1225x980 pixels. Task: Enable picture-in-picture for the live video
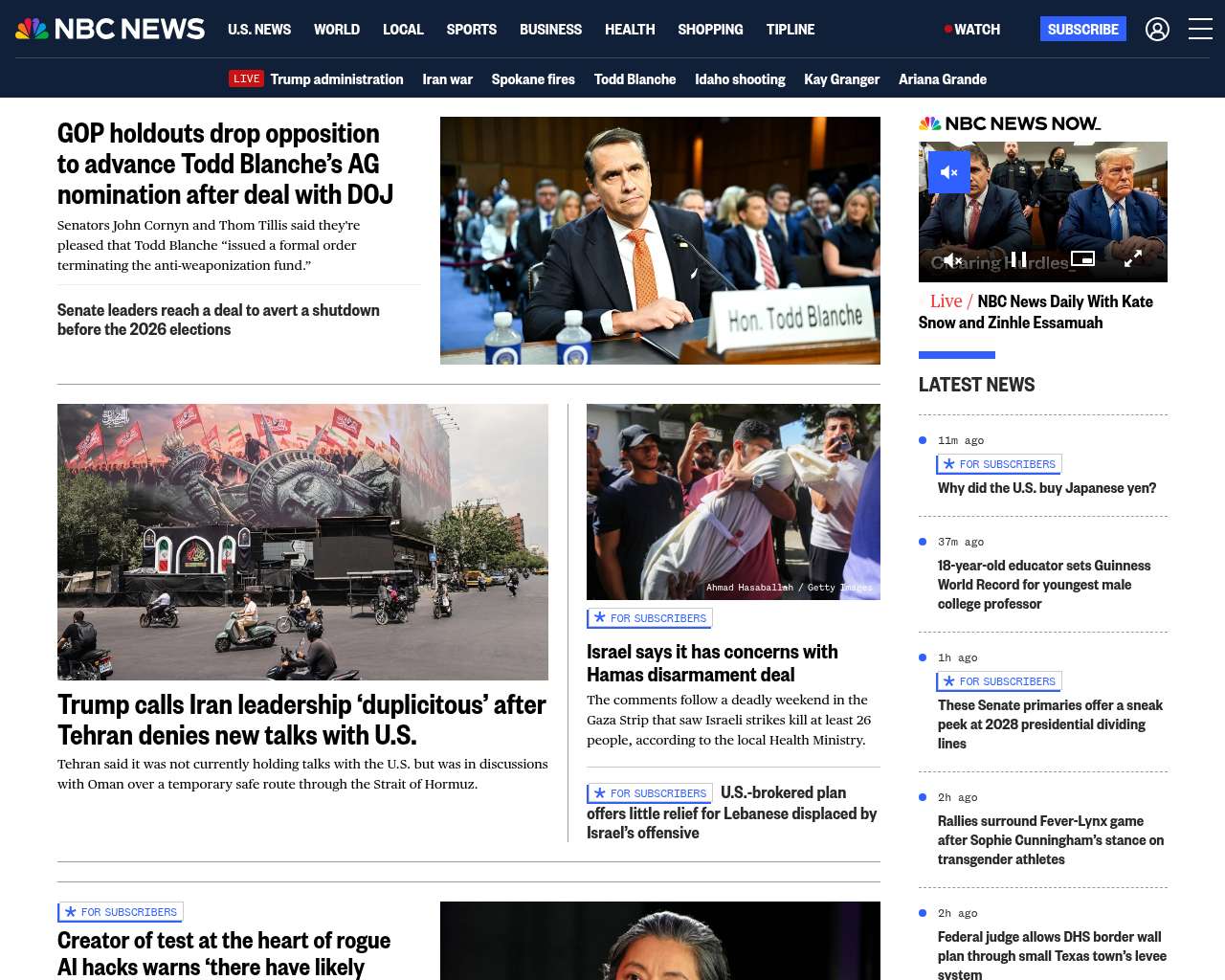click(1082, 258)
